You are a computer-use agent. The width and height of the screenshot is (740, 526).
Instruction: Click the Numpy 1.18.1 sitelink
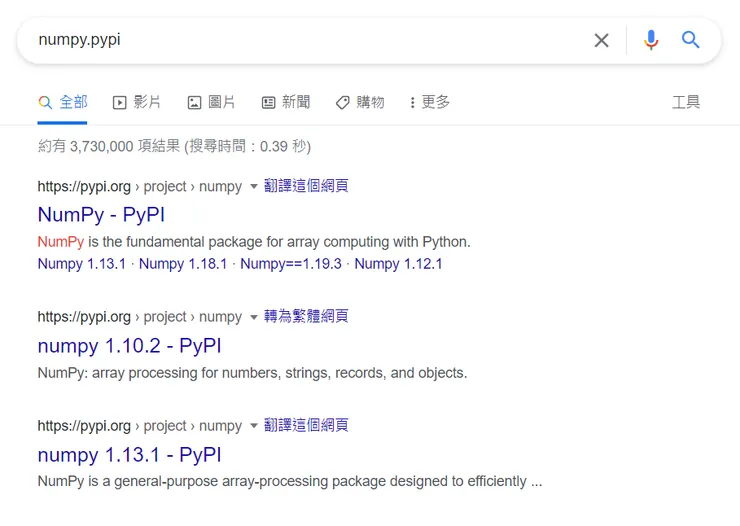pyautogui.click(x=183, y=264)
